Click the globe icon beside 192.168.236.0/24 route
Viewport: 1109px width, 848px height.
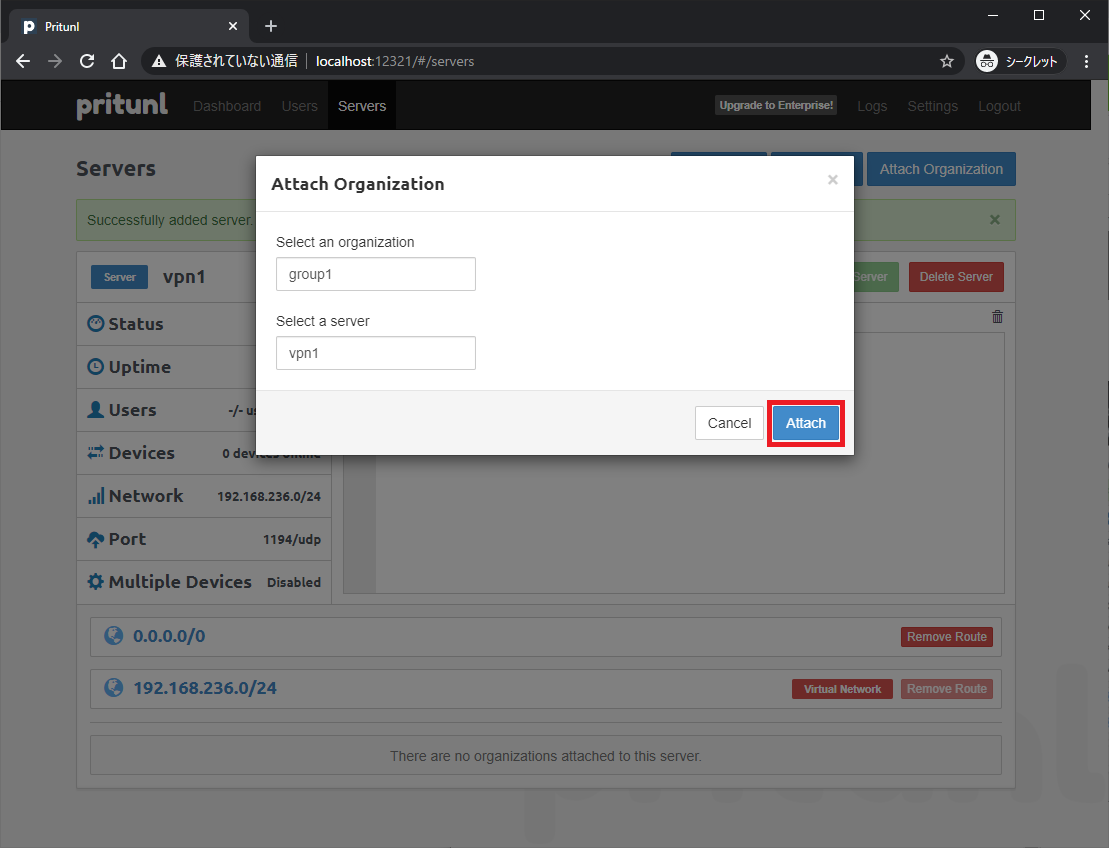click(114, 687)
